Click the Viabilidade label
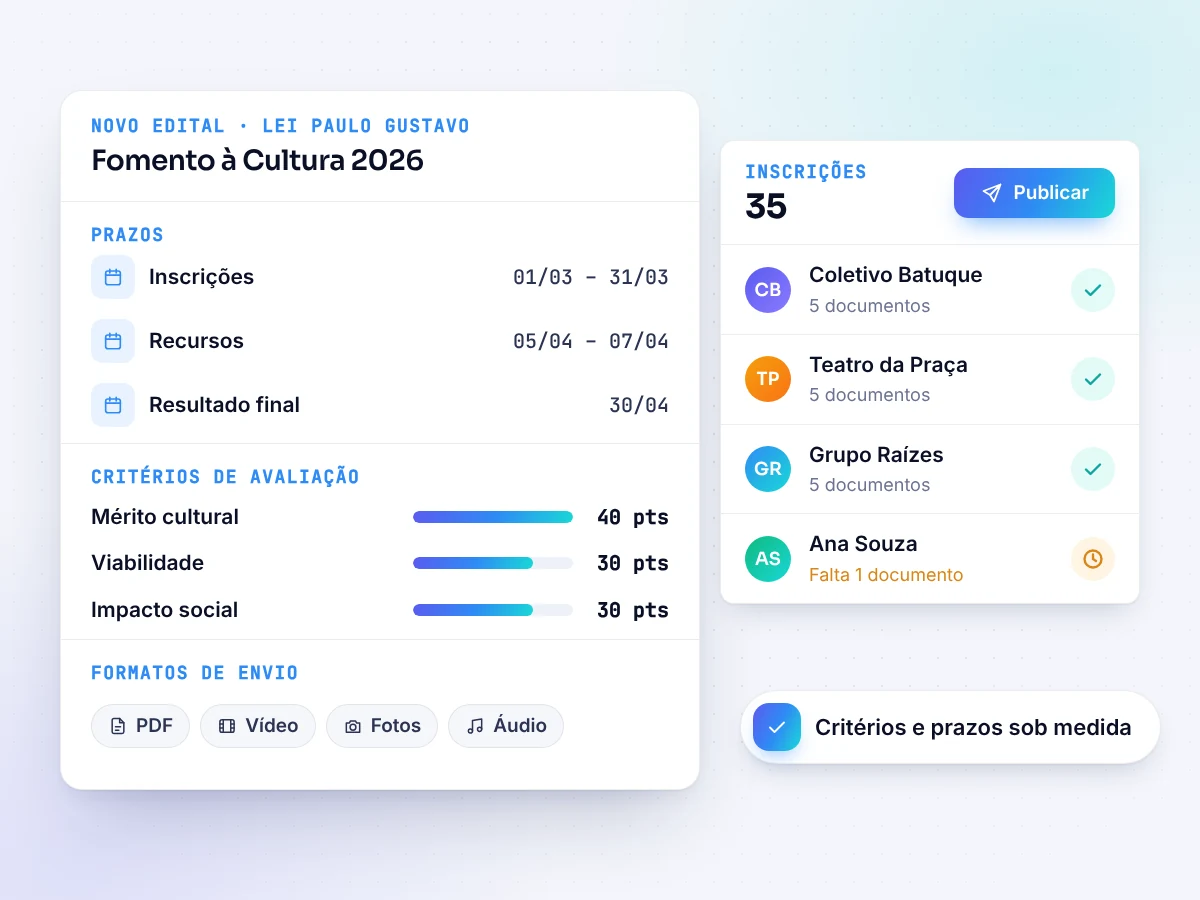Viewport: 1200px width, 900px height. coord(148,563)
